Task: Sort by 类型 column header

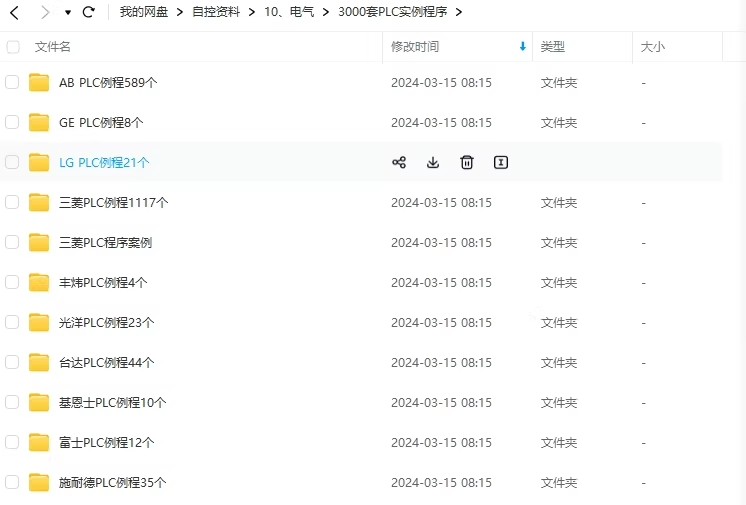Action: 552,47
